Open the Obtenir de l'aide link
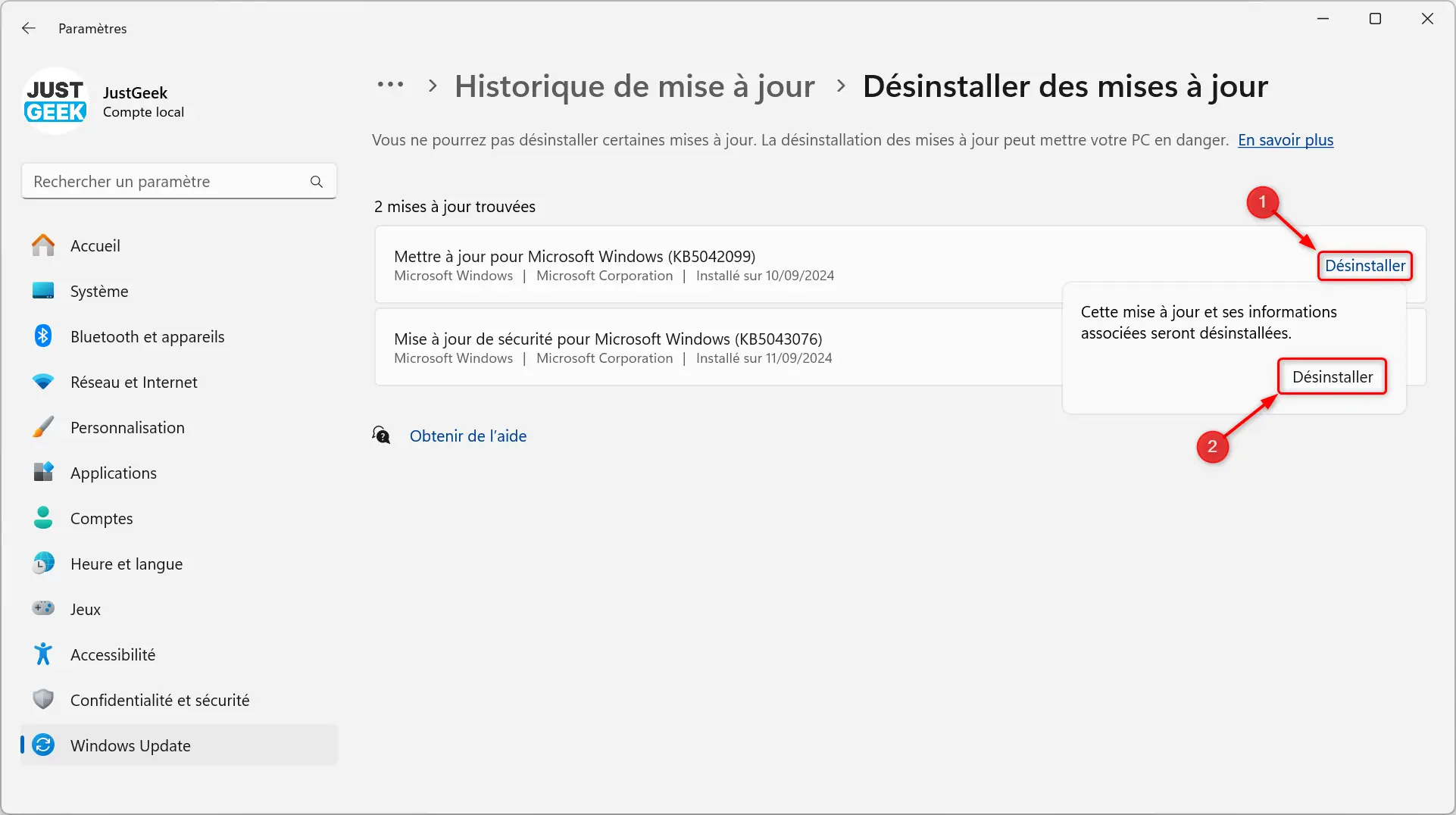The height and width of the screenshot is (815, 1456). [468, 436]
